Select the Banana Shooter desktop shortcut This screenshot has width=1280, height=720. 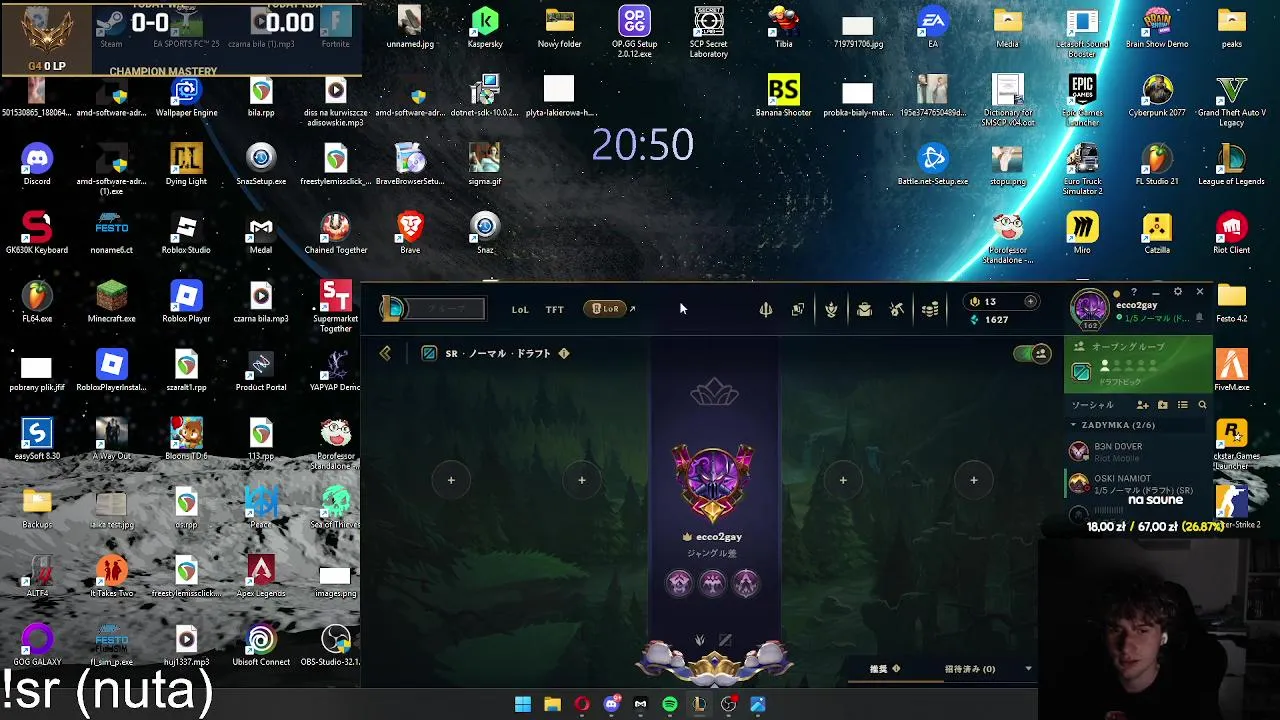pos(783,97)
